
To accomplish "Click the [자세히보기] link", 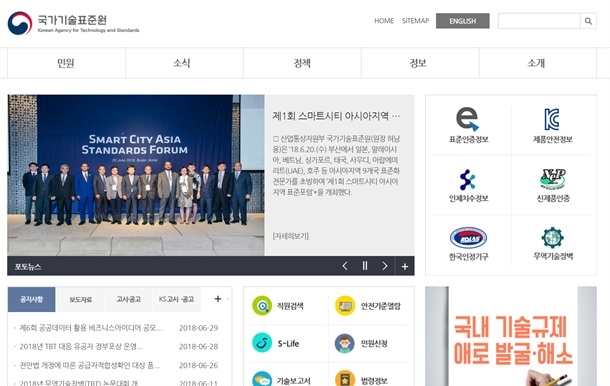I will click(x=291, y=236).
